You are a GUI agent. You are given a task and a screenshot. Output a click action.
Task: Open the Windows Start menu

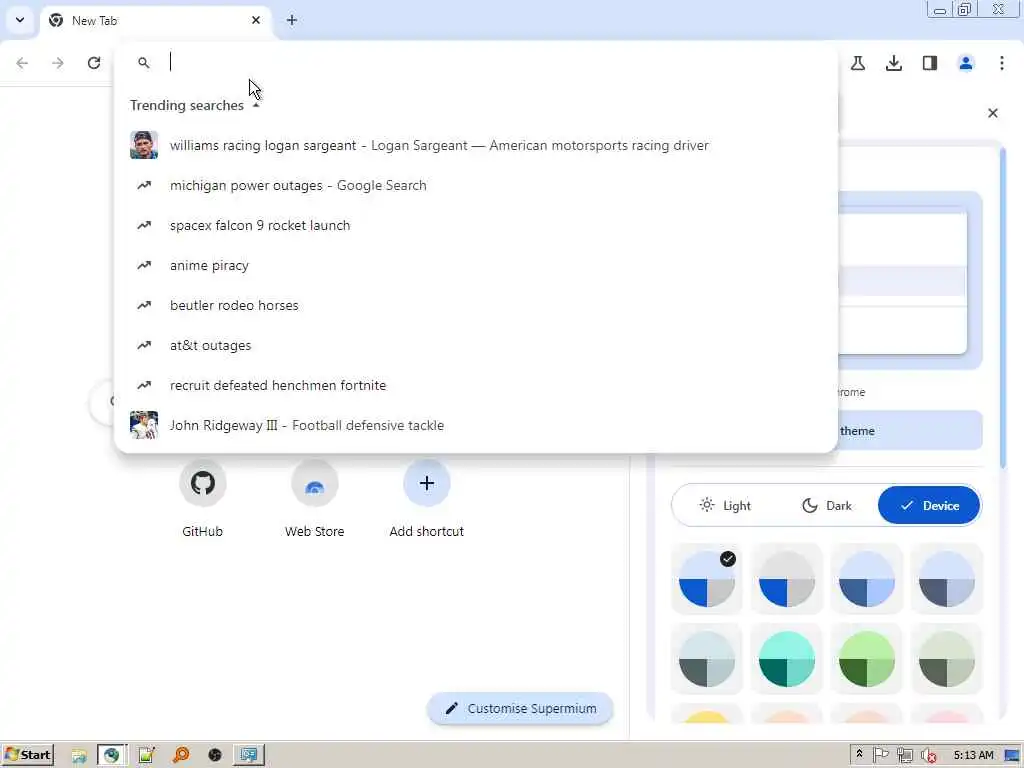point(27,755)
